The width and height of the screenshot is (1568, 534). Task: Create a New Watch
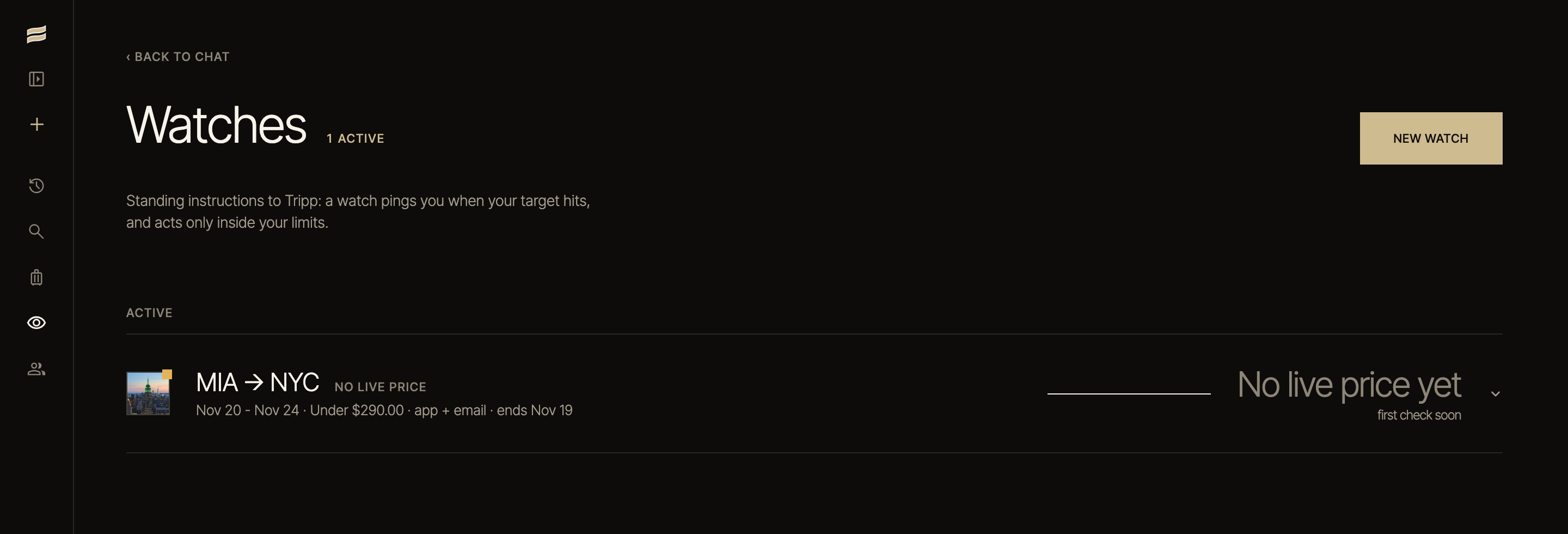click(x=1430, y=138)
